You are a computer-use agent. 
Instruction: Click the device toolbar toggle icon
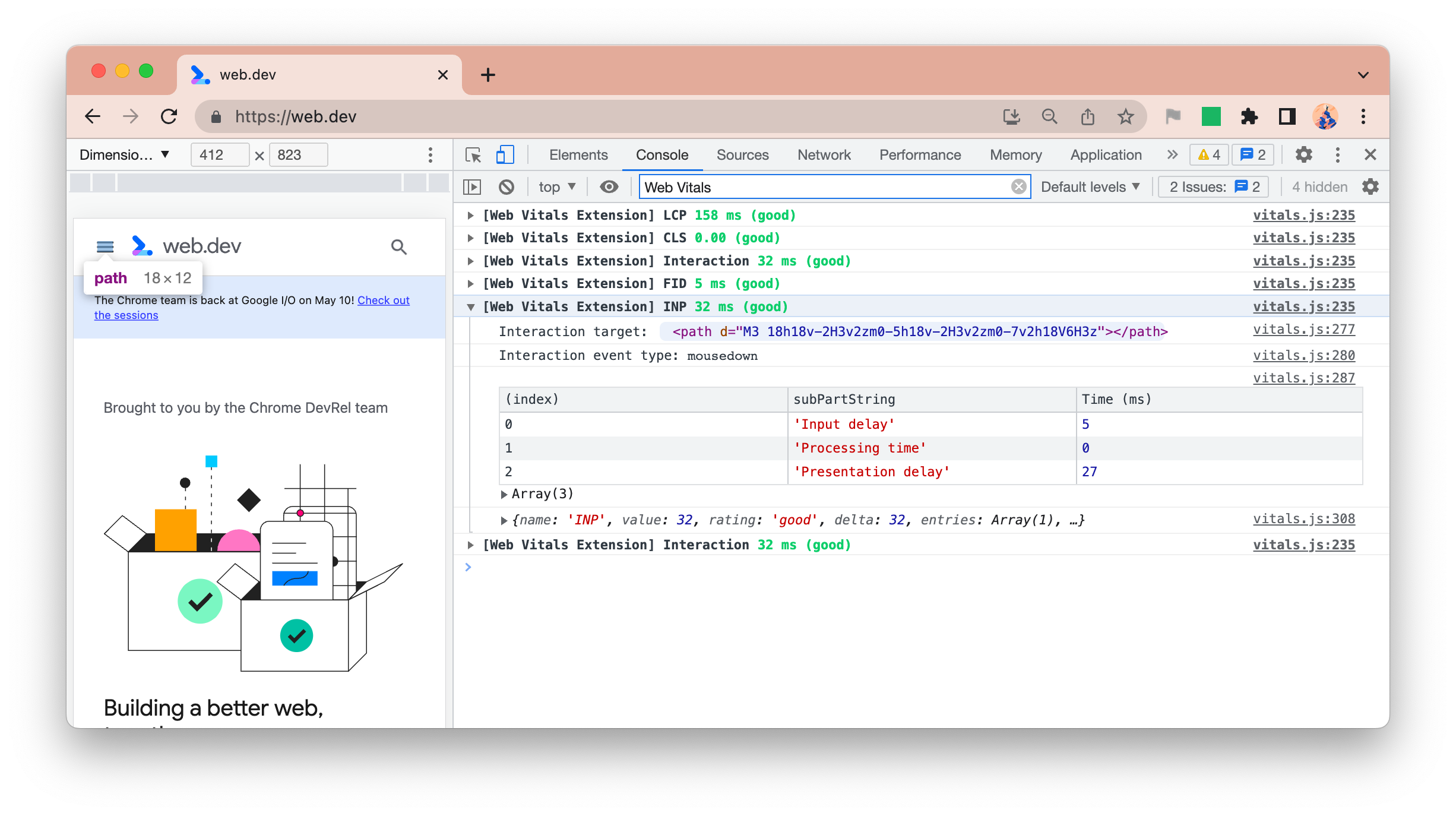[x=505, y=154]
